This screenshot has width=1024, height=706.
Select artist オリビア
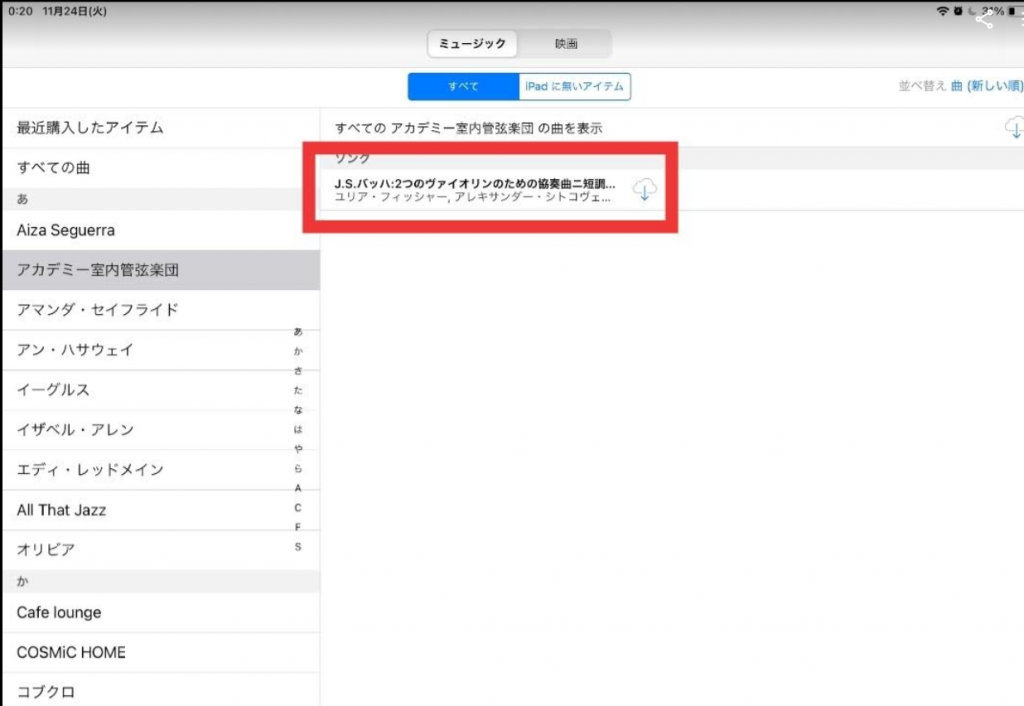(161, 550)
